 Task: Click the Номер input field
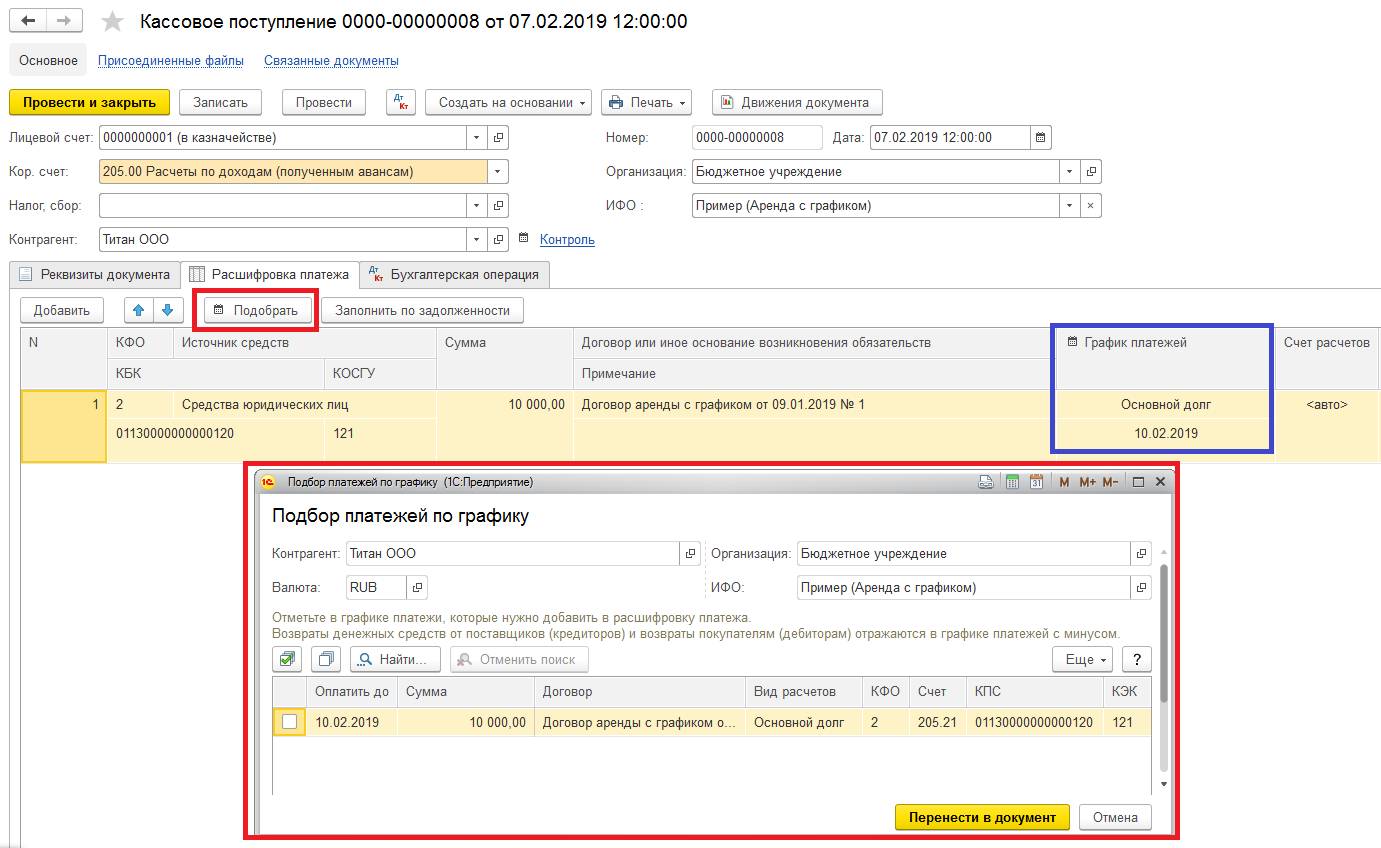pyautogui.click(x=757, y=138)
